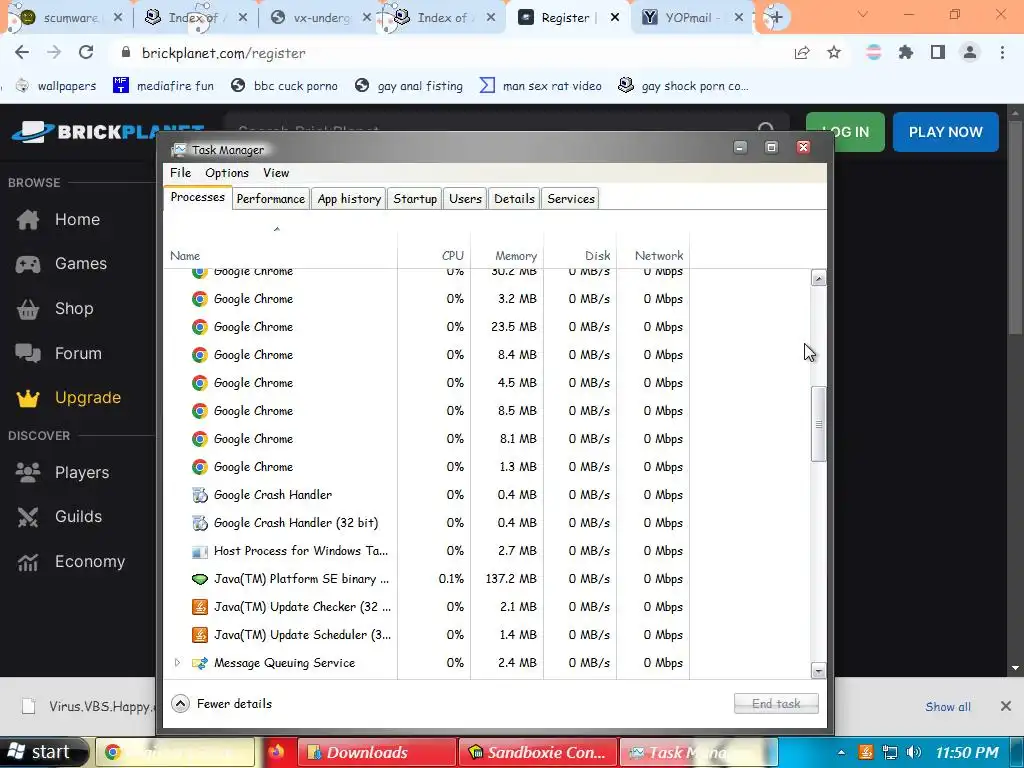Click the PLAY NOW button
1024x768 pixels.
click(x=946, y=132)
